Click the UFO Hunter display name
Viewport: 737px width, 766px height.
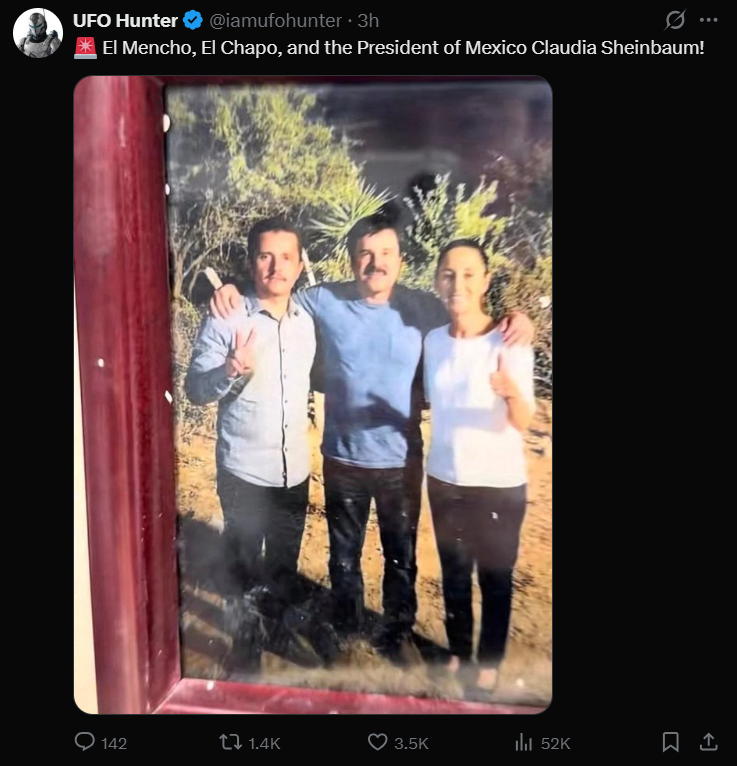[125, 21]
